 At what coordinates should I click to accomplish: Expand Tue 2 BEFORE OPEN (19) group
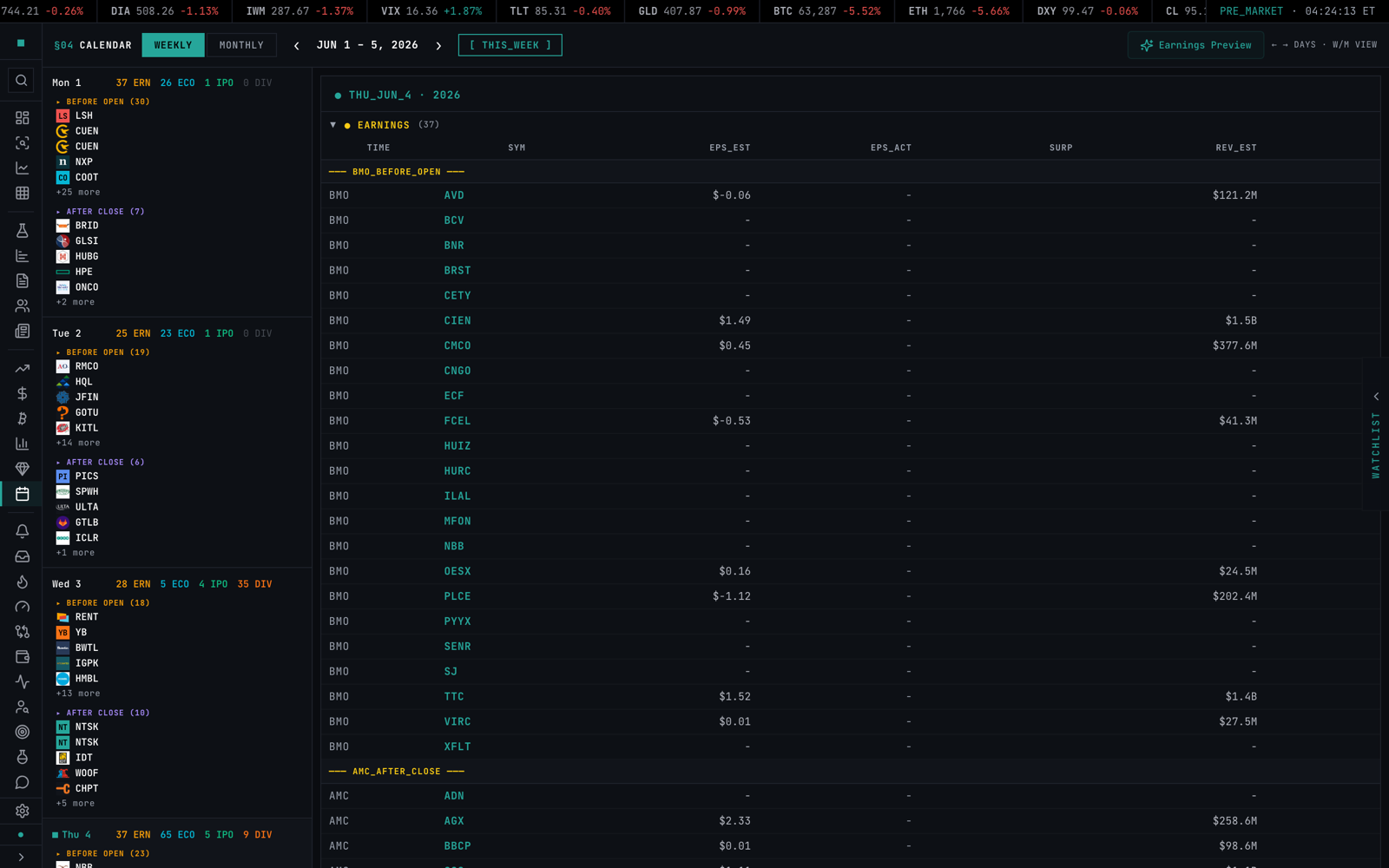102,352
